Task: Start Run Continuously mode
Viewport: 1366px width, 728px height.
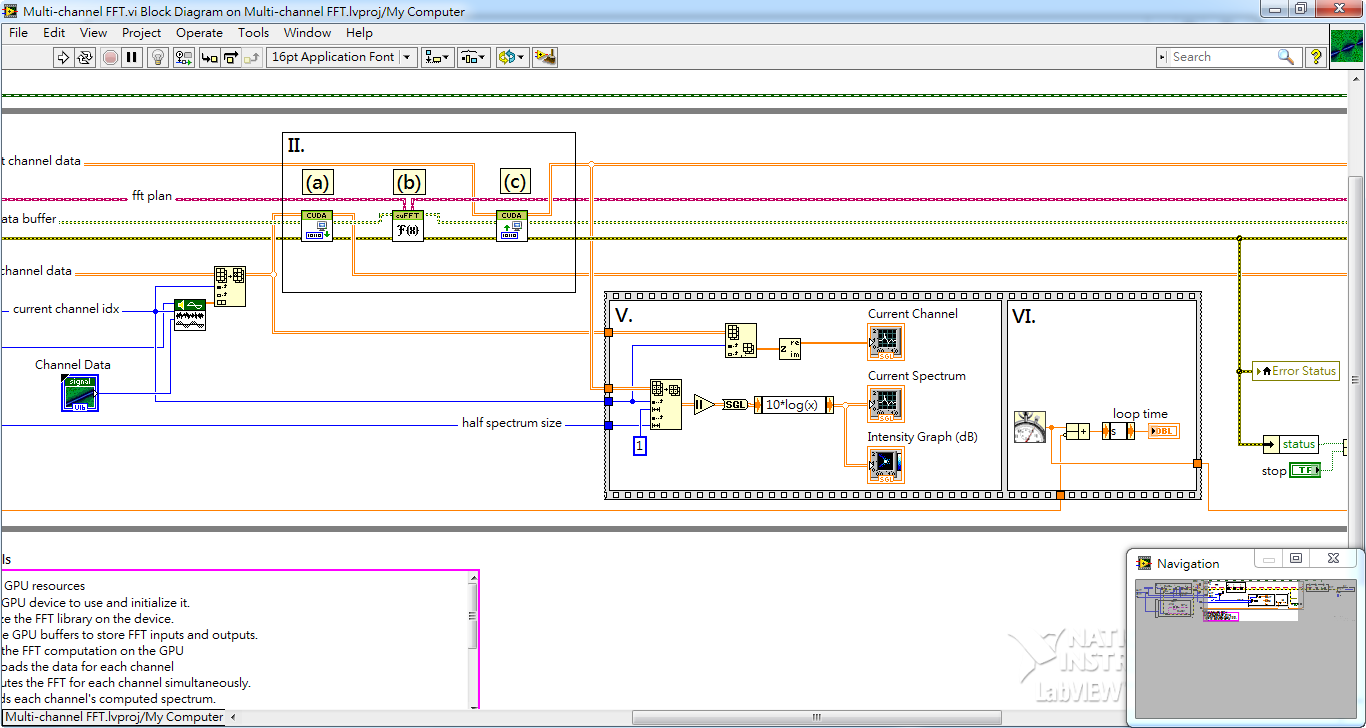Action: (86, 57)
